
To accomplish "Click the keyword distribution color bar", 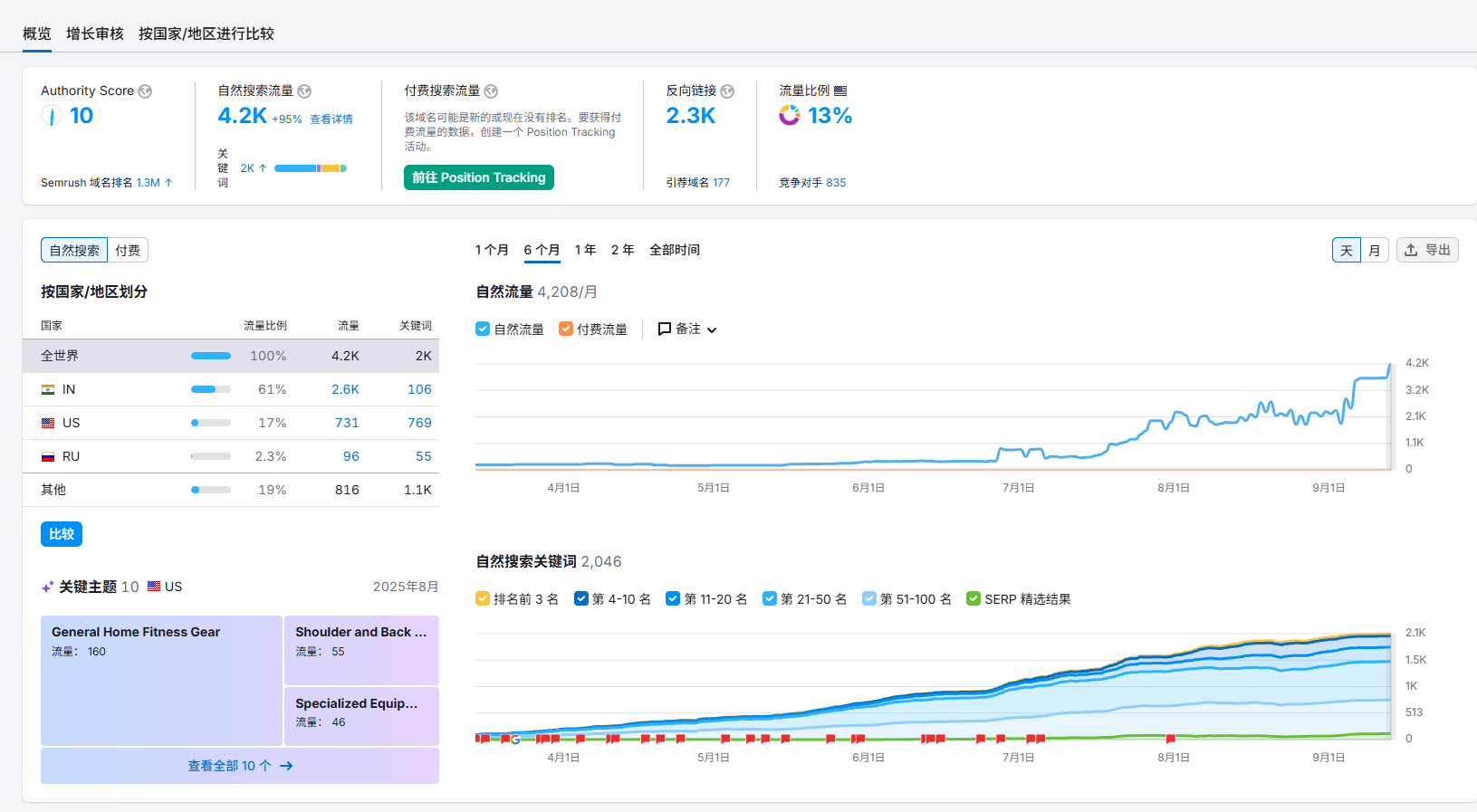I will pyautogui.click(x=310, y=168).
